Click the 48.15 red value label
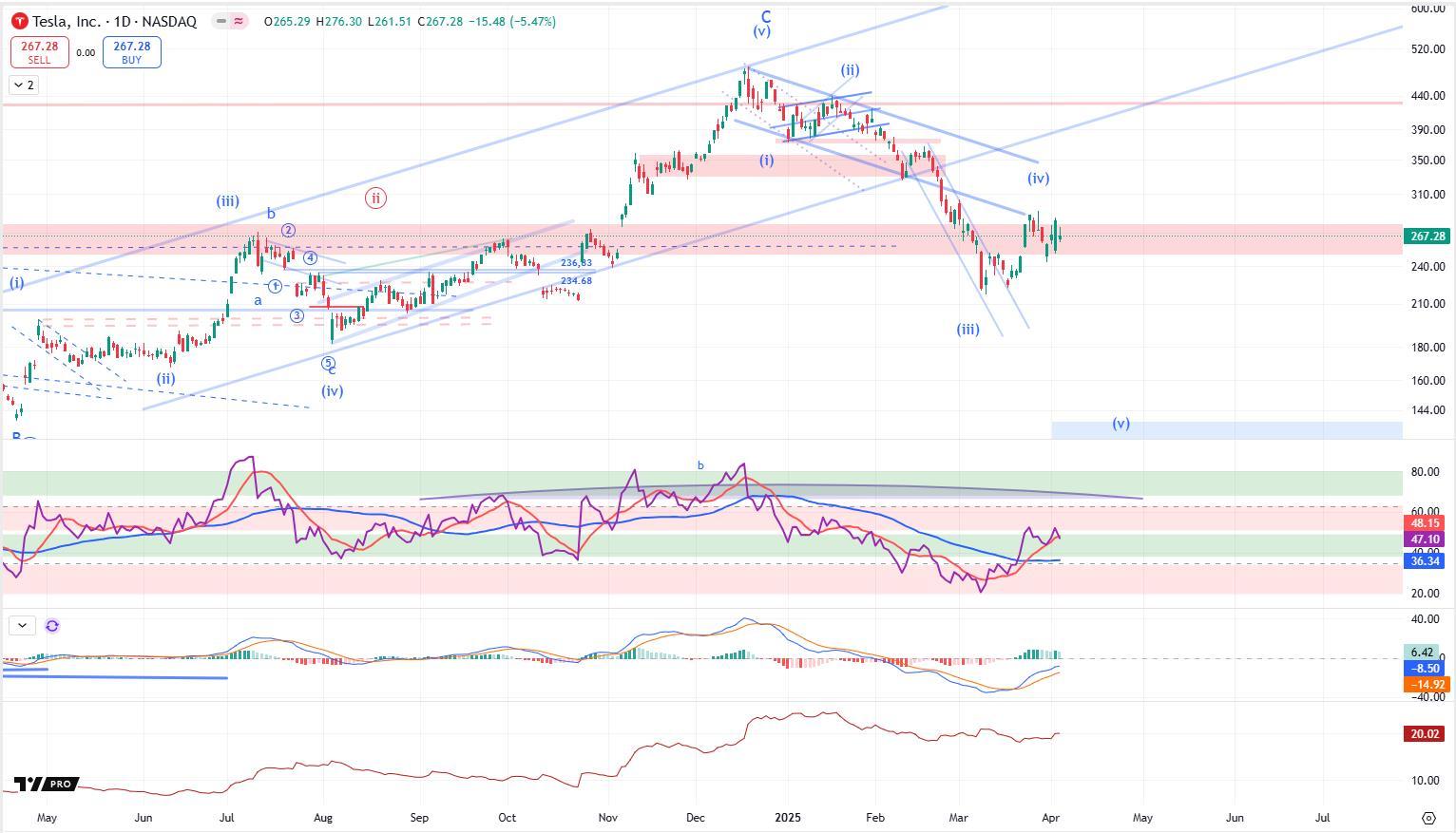The height and width of the screenshot is (833, 1456). [x=1425, y=523]
